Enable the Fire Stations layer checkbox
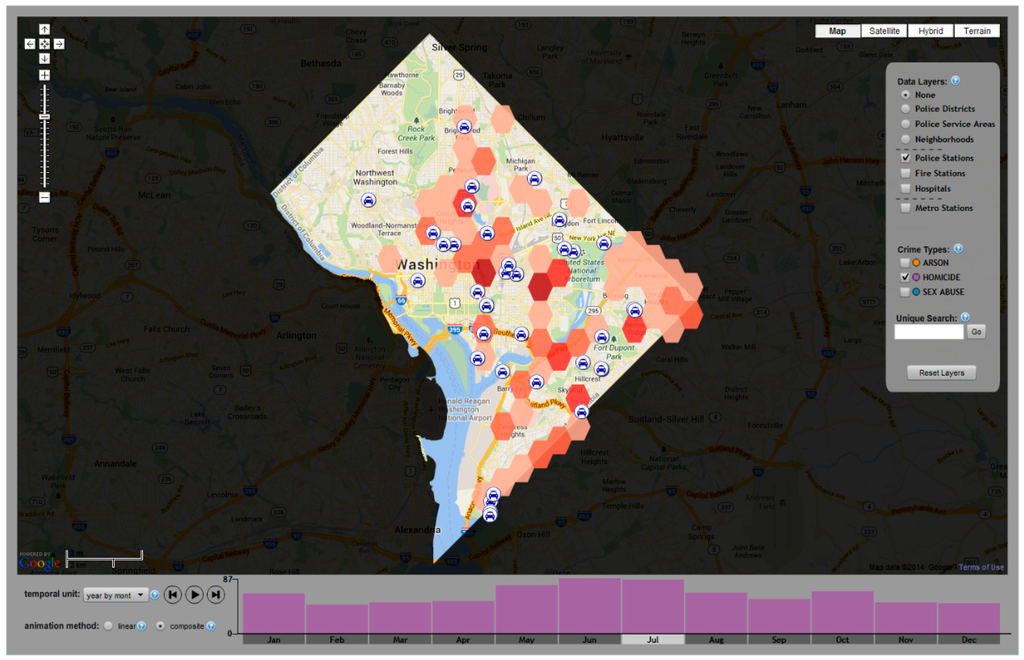Image resolution: width=1024 pixels, height=660 pixels. click(x=905, y=174)
